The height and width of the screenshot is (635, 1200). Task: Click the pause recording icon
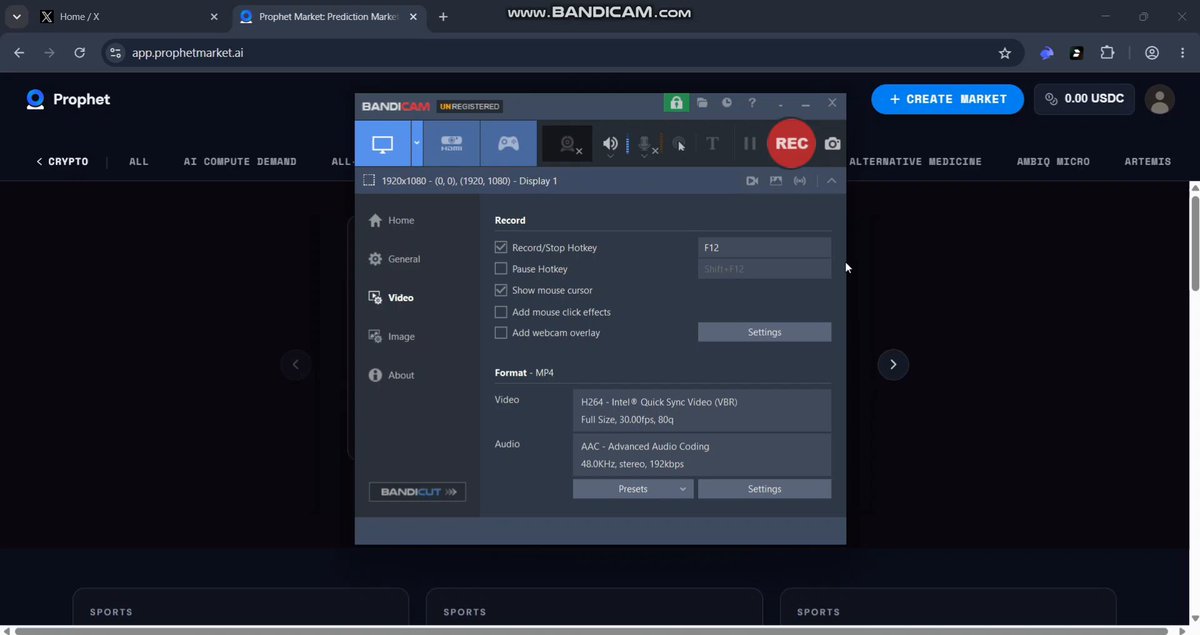(749, 144)
